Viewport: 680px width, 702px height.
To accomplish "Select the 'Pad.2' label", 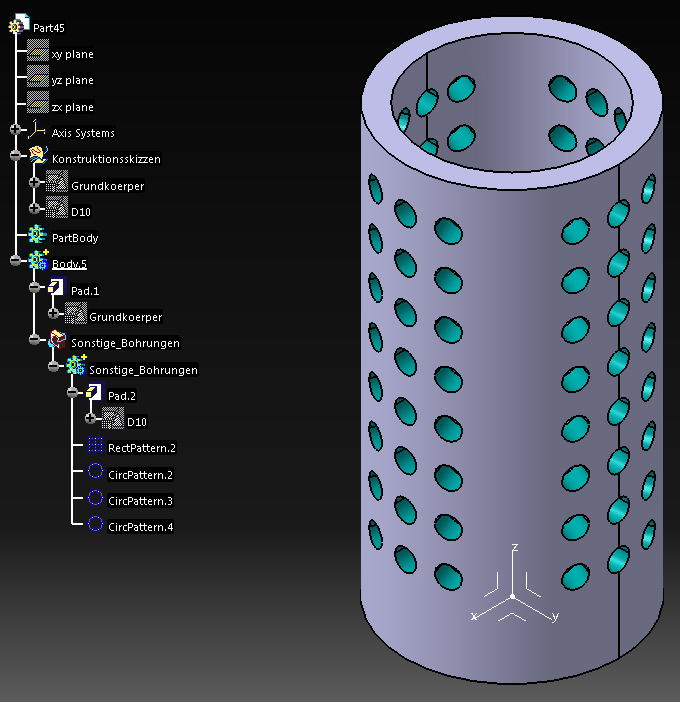I will (122, 396).
